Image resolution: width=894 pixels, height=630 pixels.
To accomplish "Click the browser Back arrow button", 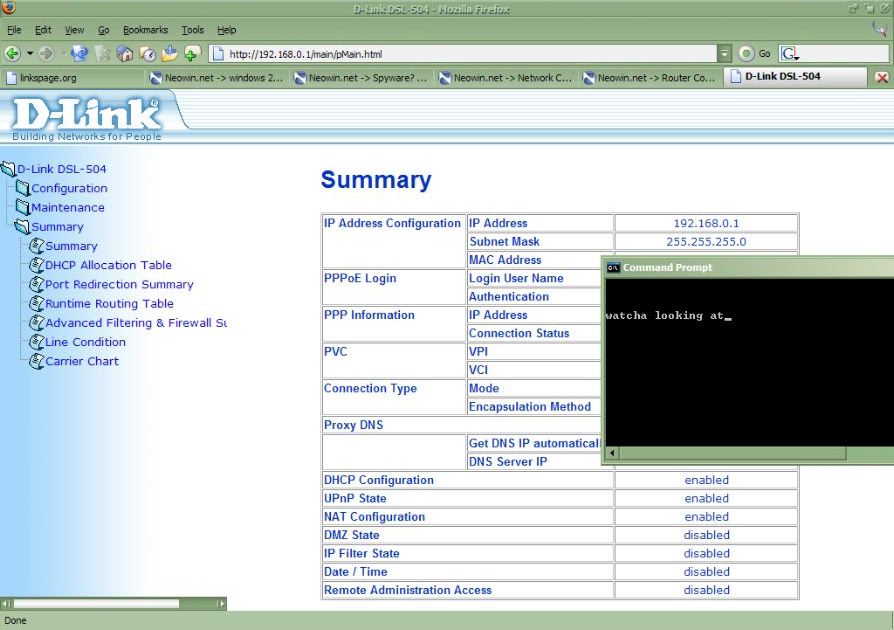I will [x=13, y=54].
